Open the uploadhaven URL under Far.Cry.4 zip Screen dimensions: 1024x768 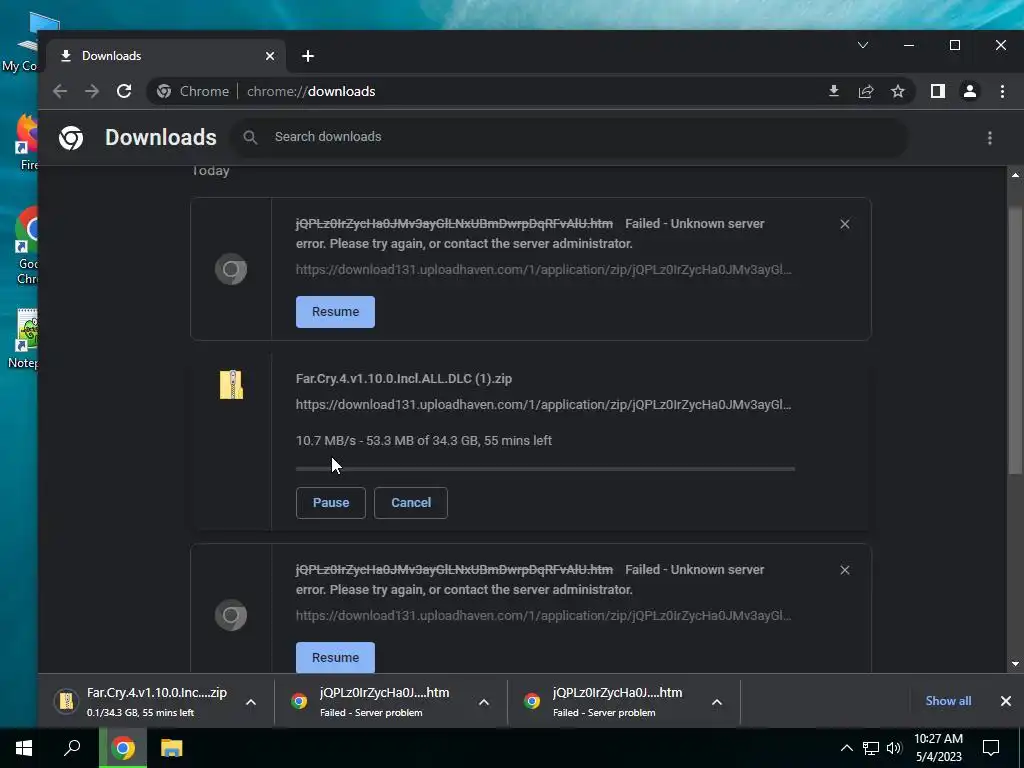(543, 405)
